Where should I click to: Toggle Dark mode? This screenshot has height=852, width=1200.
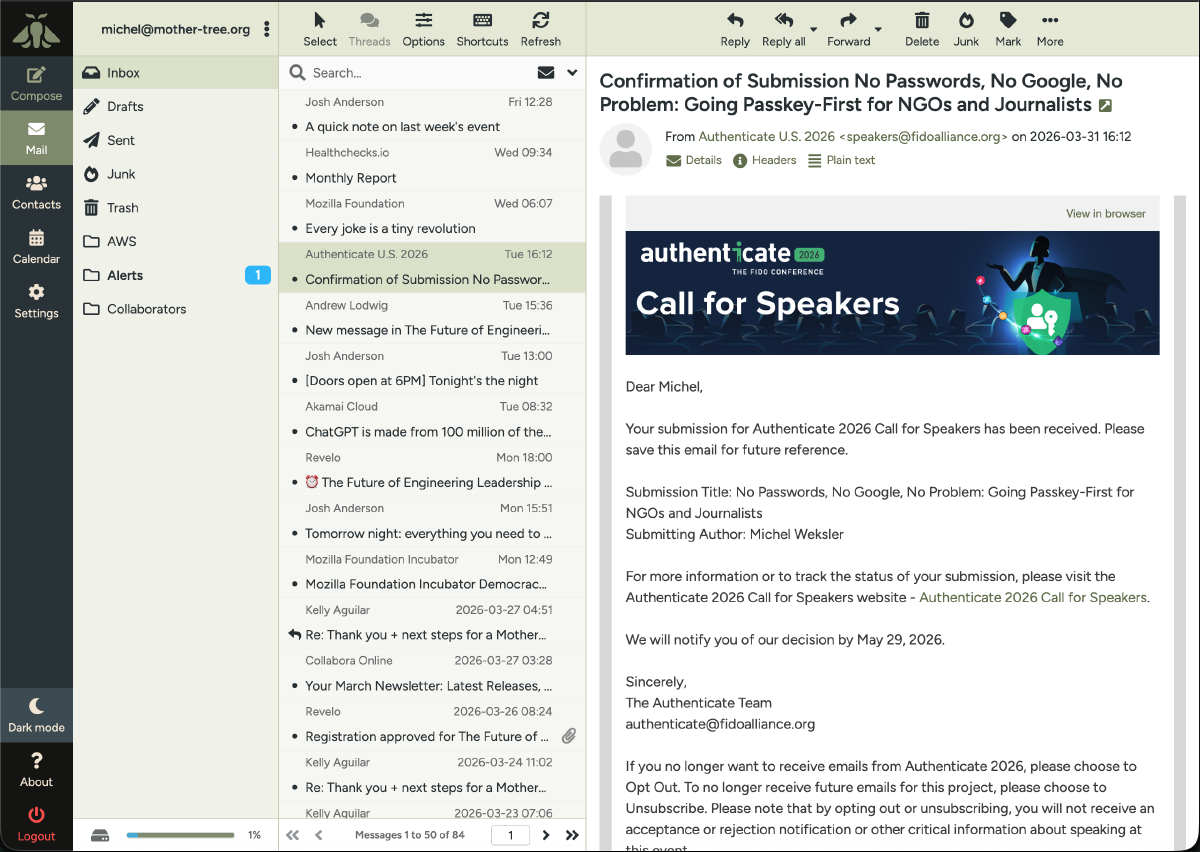36,713
